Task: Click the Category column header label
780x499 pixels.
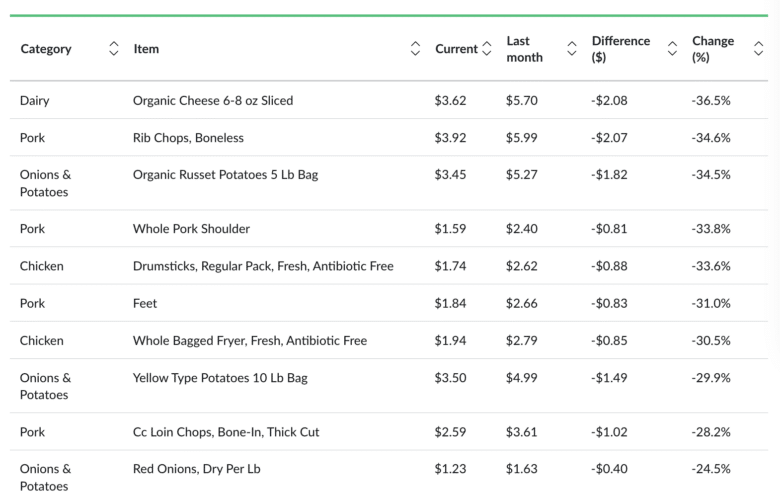Action: pos(46,49)
